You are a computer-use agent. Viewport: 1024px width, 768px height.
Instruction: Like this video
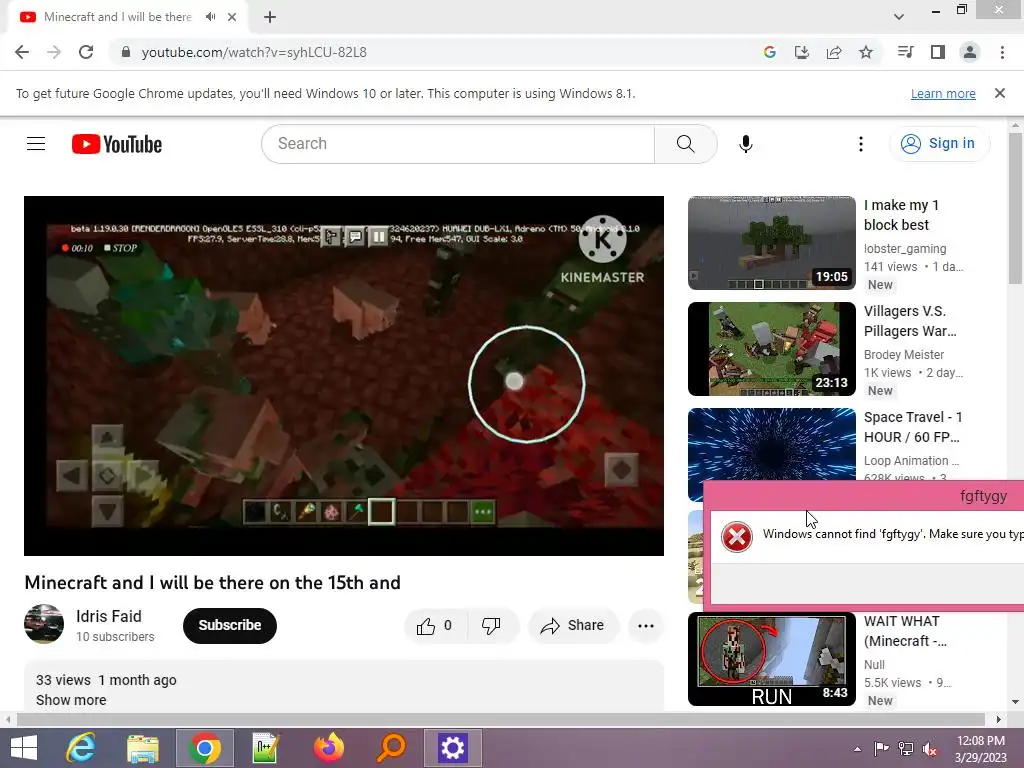[435, 626]
